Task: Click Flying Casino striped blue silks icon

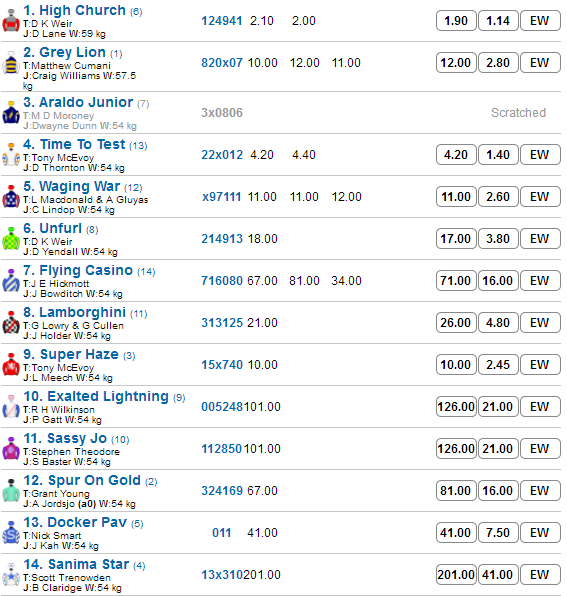Action: pos(11,281)
